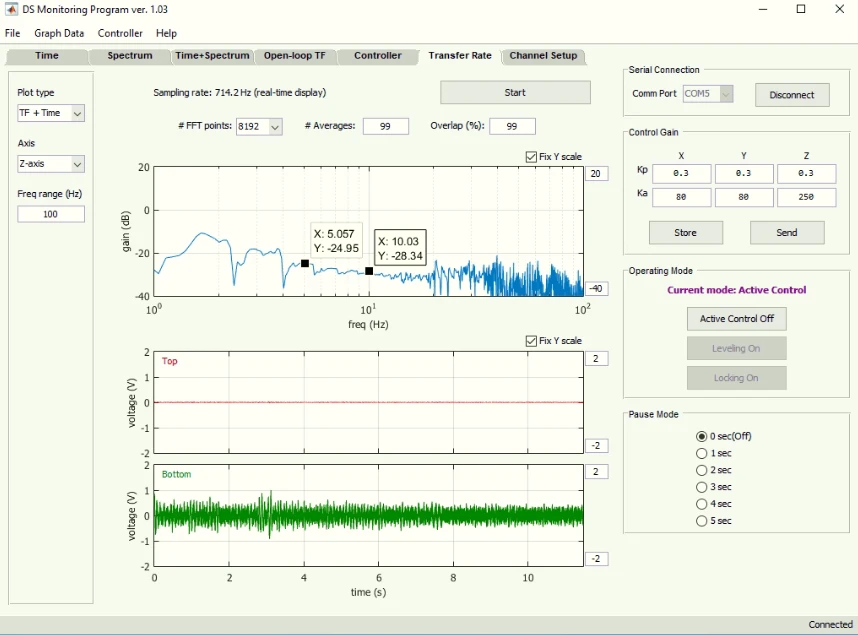The width and height of the screenshot is (858, 635).
Task: Expand the Axis selection dropdown
Action: 51,164
